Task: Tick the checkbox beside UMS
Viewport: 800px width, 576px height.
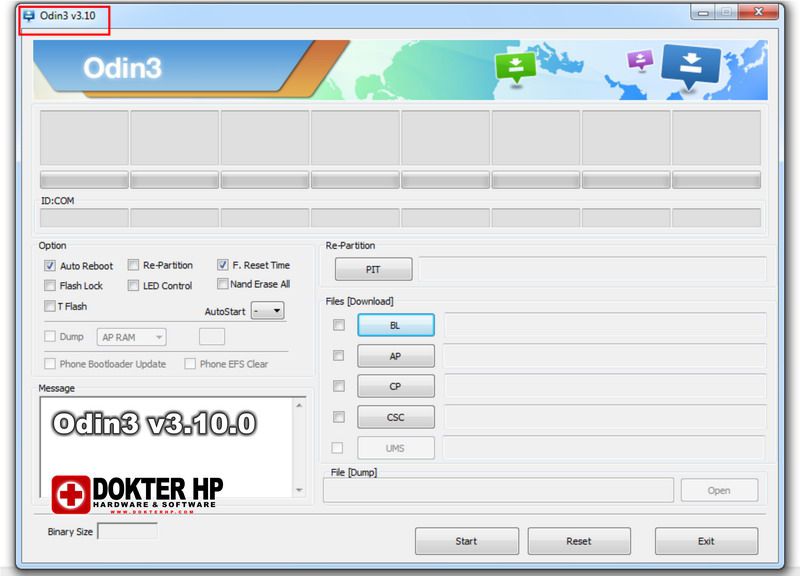Action: [x=337, y=448]
